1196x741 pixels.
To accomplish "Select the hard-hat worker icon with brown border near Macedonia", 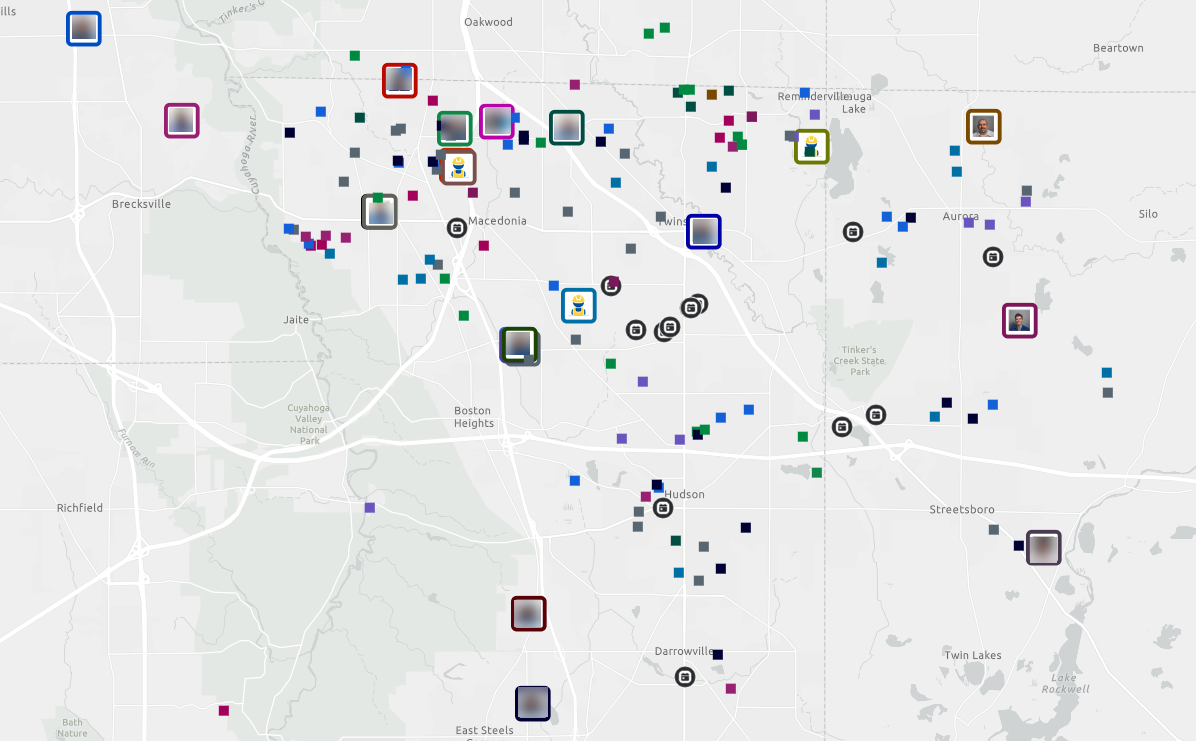I will [x=458, y=166].
